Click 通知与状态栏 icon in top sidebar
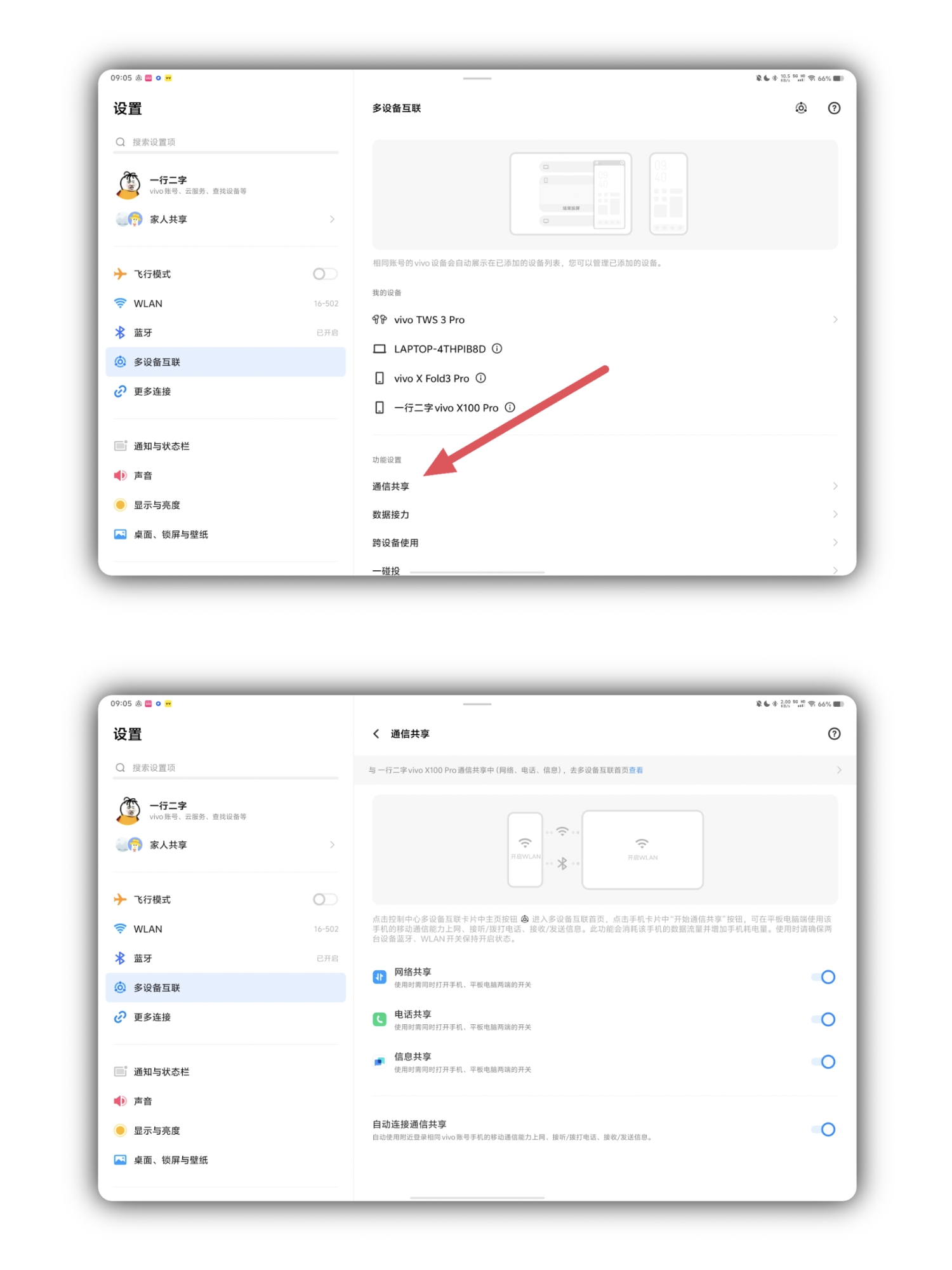 [x=120, y=446]
